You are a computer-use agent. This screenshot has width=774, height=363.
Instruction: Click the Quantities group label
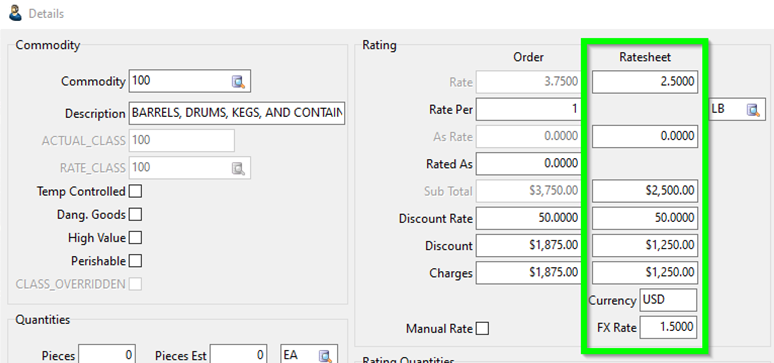click(42, 320)
